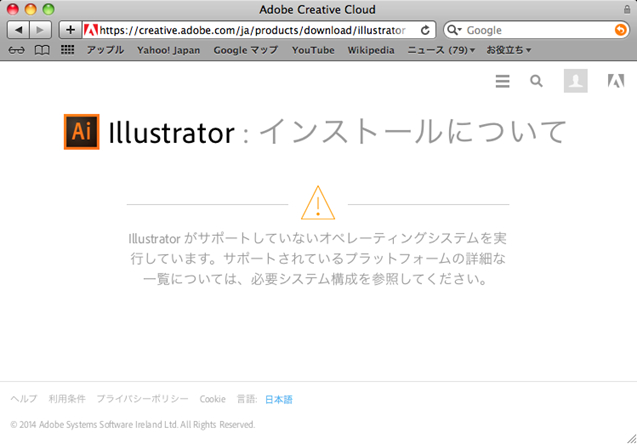Open the Wikipedia bookmark

(x=371, y=50)
